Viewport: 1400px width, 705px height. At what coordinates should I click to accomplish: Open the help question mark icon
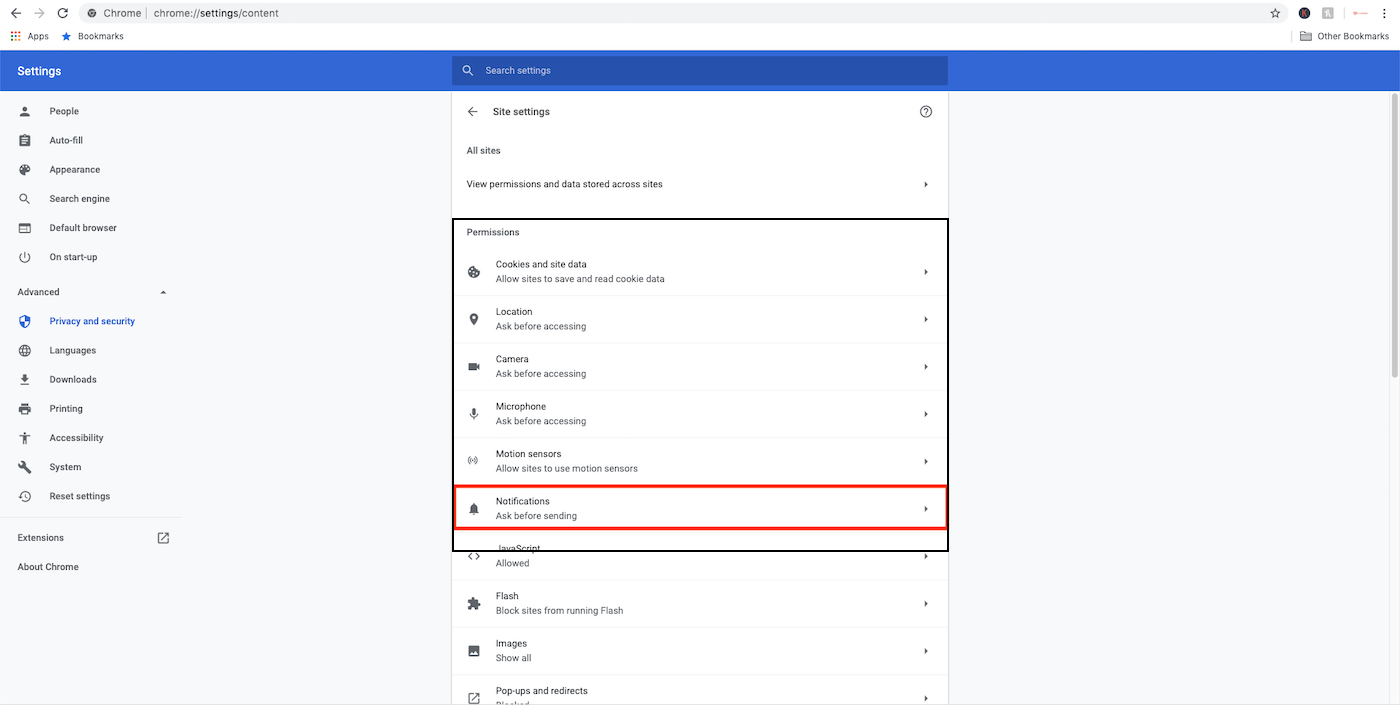click(x=925, y=112)
